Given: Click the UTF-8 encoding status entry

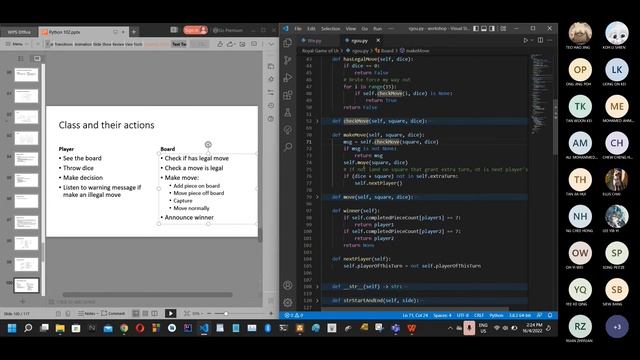Looking at the screenshot, I should pyautogui.click(x=462, y=315).
